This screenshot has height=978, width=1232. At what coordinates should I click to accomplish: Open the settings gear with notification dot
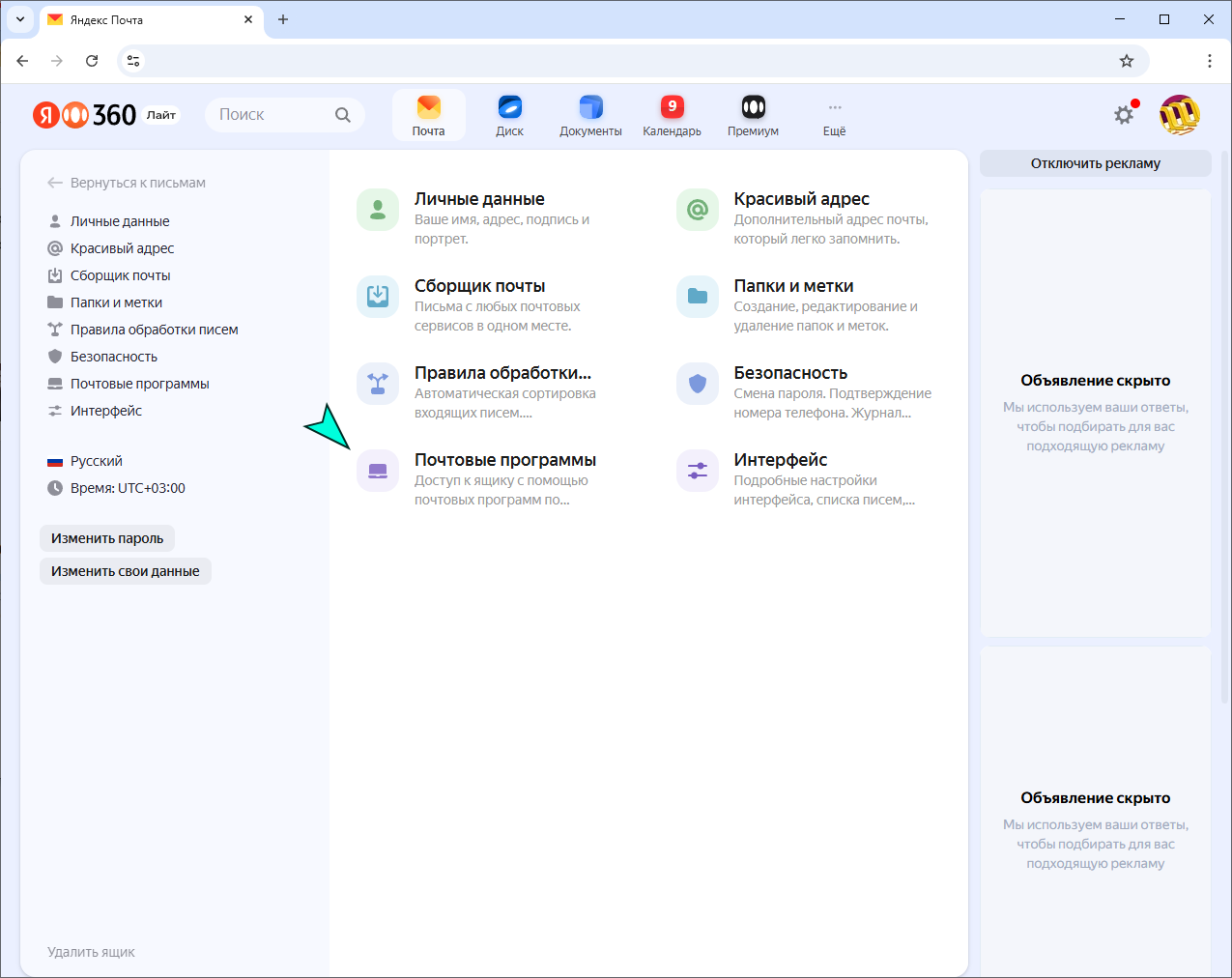tap(1123, 114)
